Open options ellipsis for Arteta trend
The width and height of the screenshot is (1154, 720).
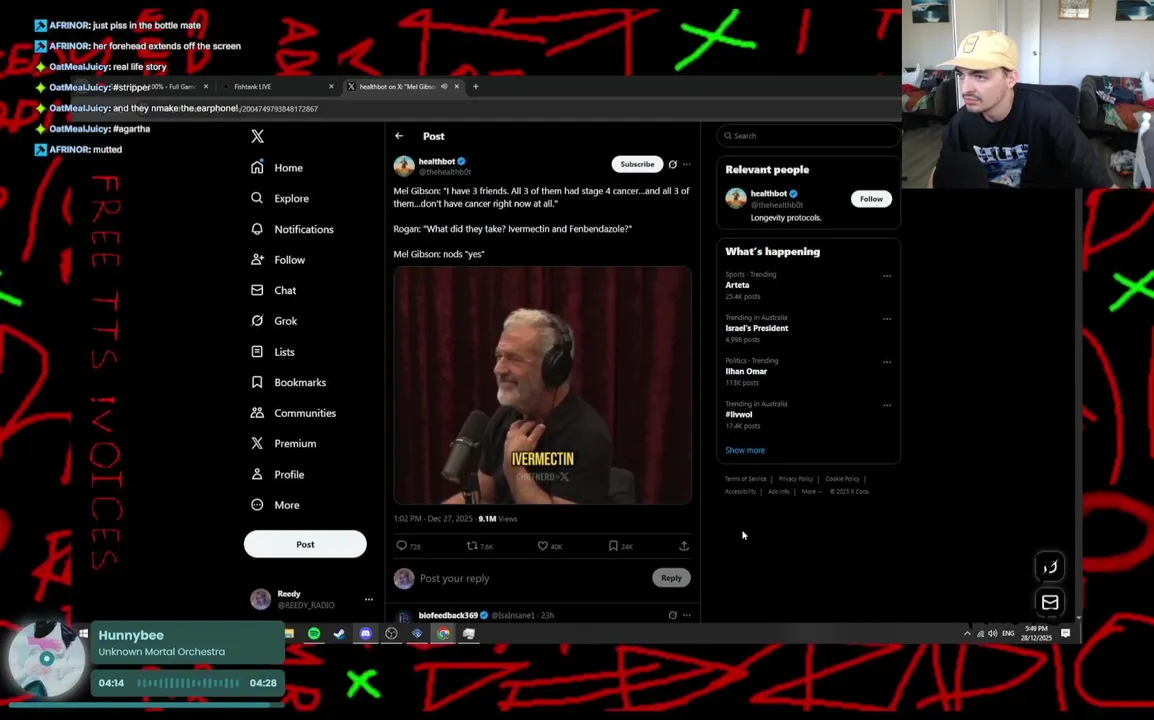[887, 276]
